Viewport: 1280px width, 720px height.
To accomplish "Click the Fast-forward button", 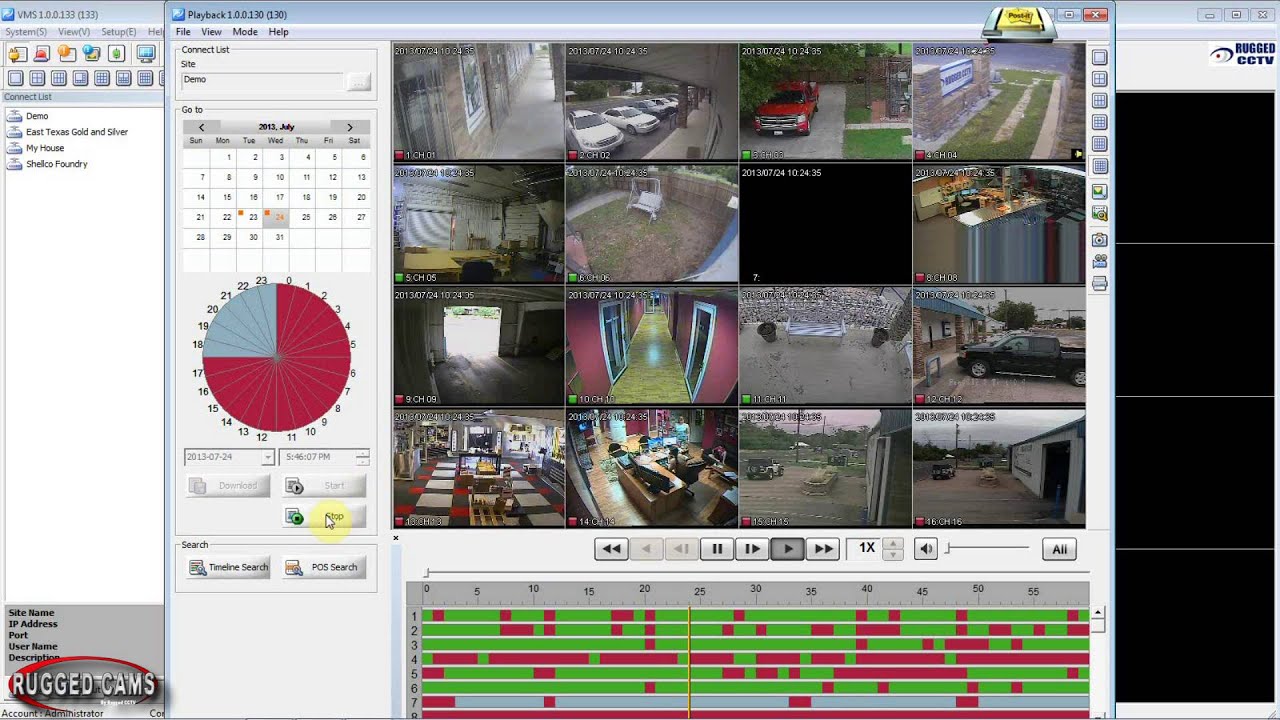I will [822, 548].
